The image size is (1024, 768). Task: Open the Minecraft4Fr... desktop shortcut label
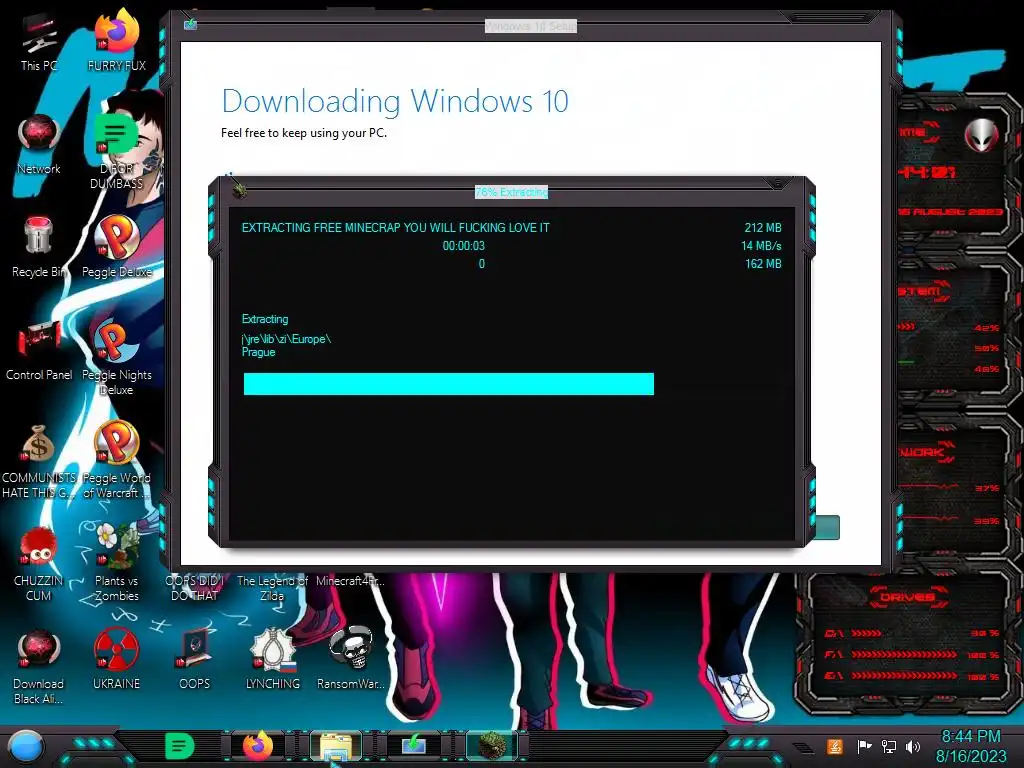[x=350, y=581]
